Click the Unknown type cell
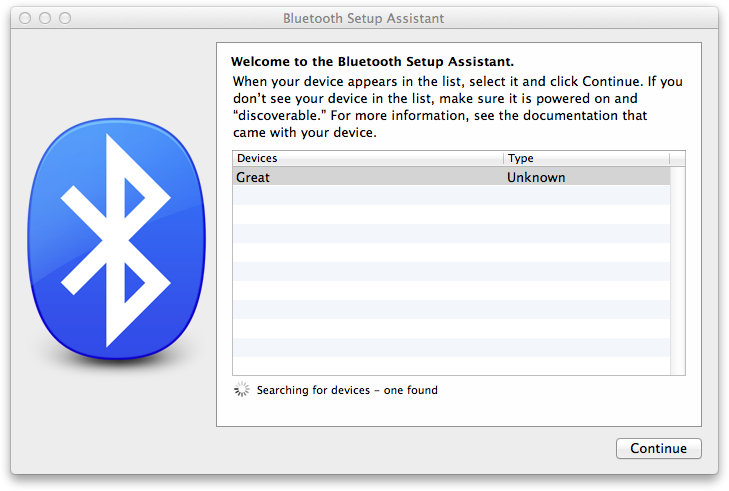This screenshot has height=491, width=729. click(536, 177)
